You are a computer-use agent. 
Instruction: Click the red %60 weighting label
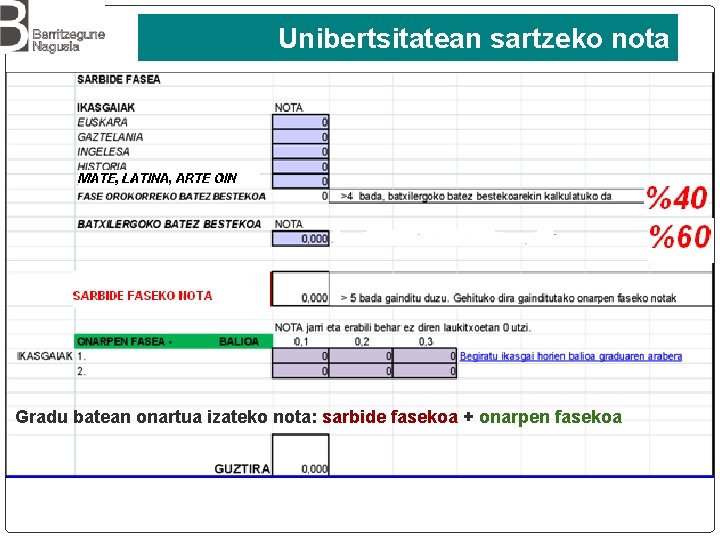(x=680, y=236)
